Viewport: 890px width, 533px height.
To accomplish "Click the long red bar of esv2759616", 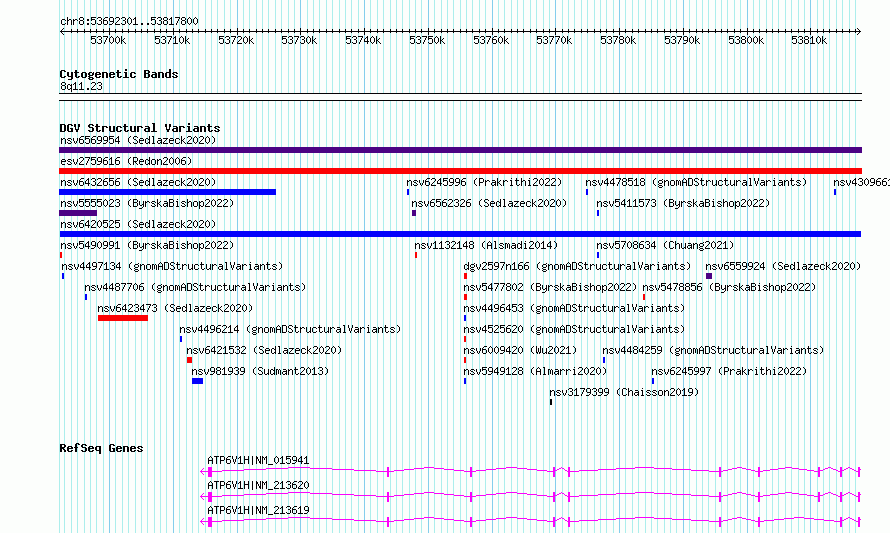I will pos(460,171).
